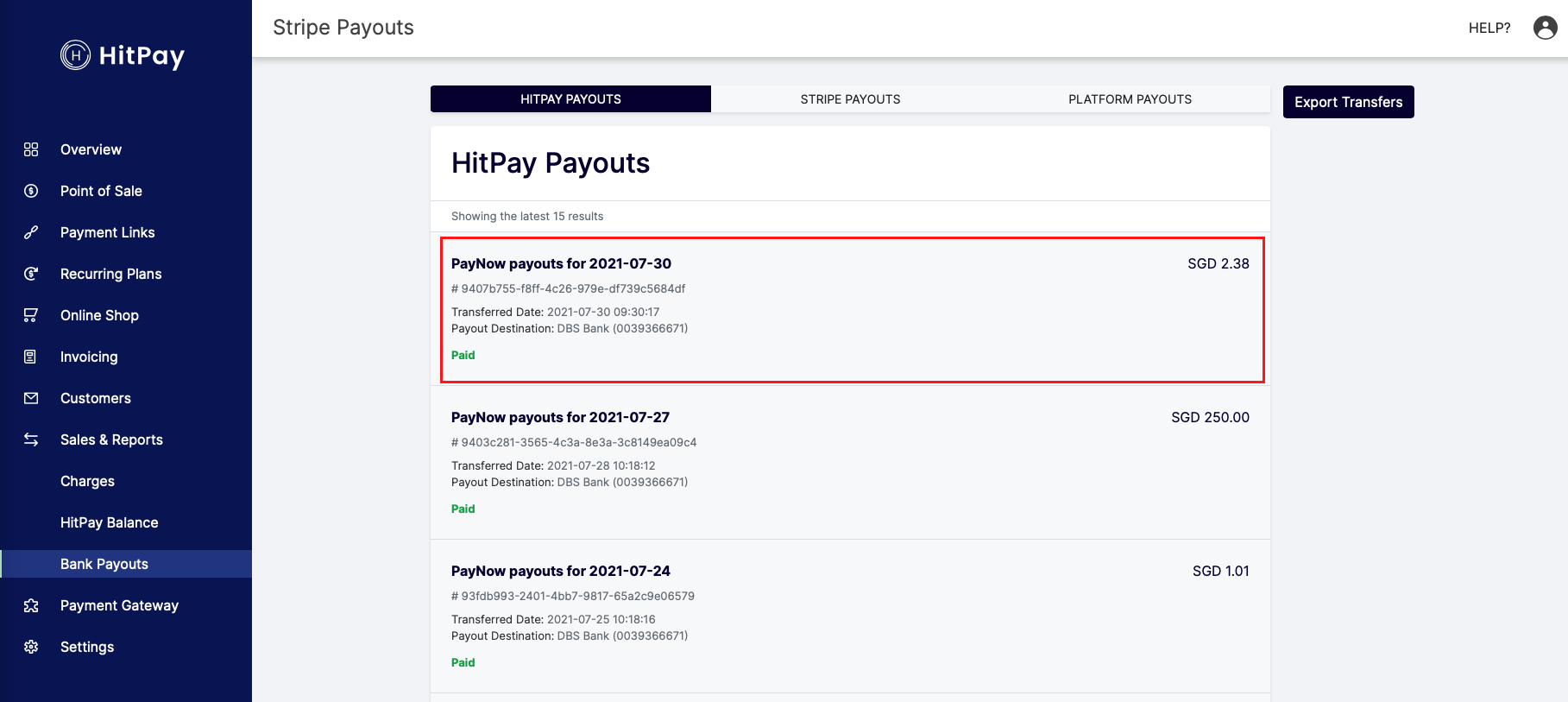Click the Settings gear icon
The image size is (1568, 702).
(31, 647)
